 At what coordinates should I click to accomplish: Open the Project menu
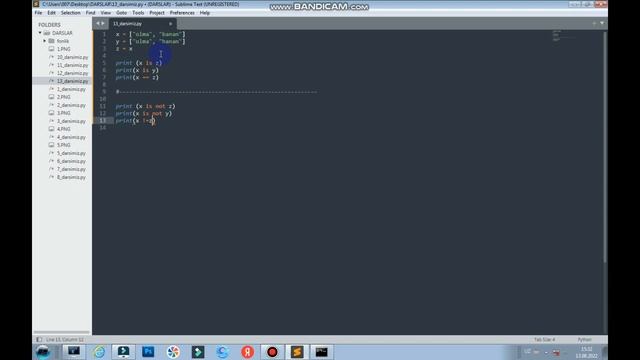pyautogui.click(x=157, y=13)
